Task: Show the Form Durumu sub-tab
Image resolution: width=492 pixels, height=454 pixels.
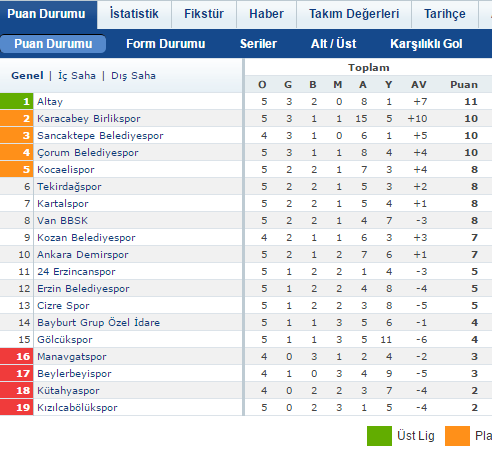Action: [x=166, y=44]
